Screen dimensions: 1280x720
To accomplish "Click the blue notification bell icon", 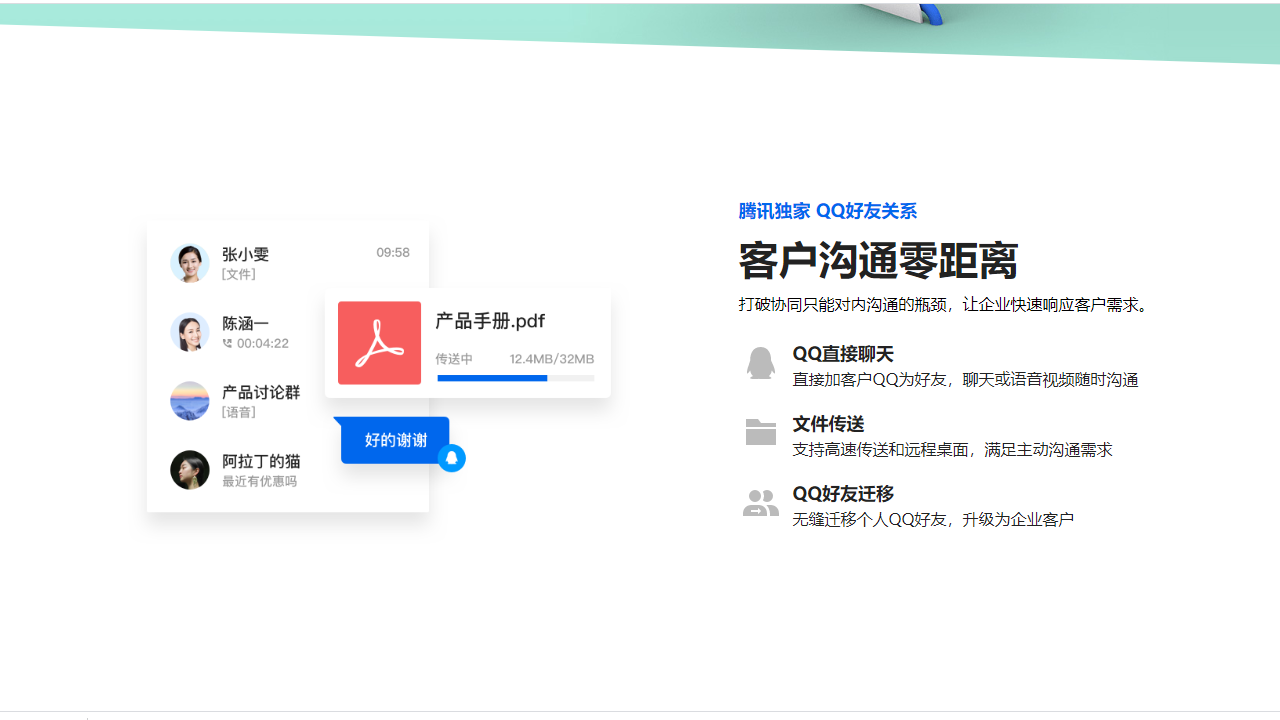I will pyautogui.click(x=451, y=457).
